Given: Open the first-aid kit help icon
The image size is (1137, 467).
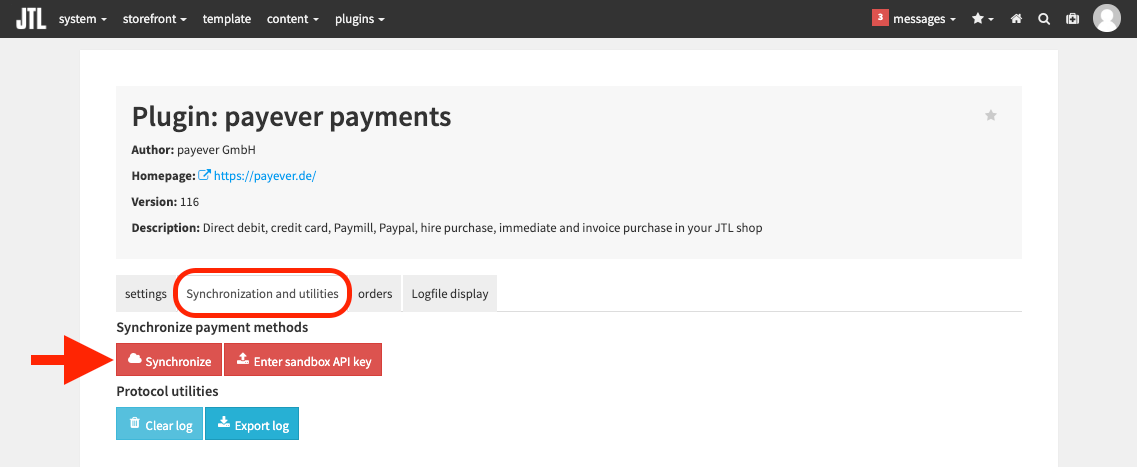Looking at the screenshot, I should [1072, 19].
